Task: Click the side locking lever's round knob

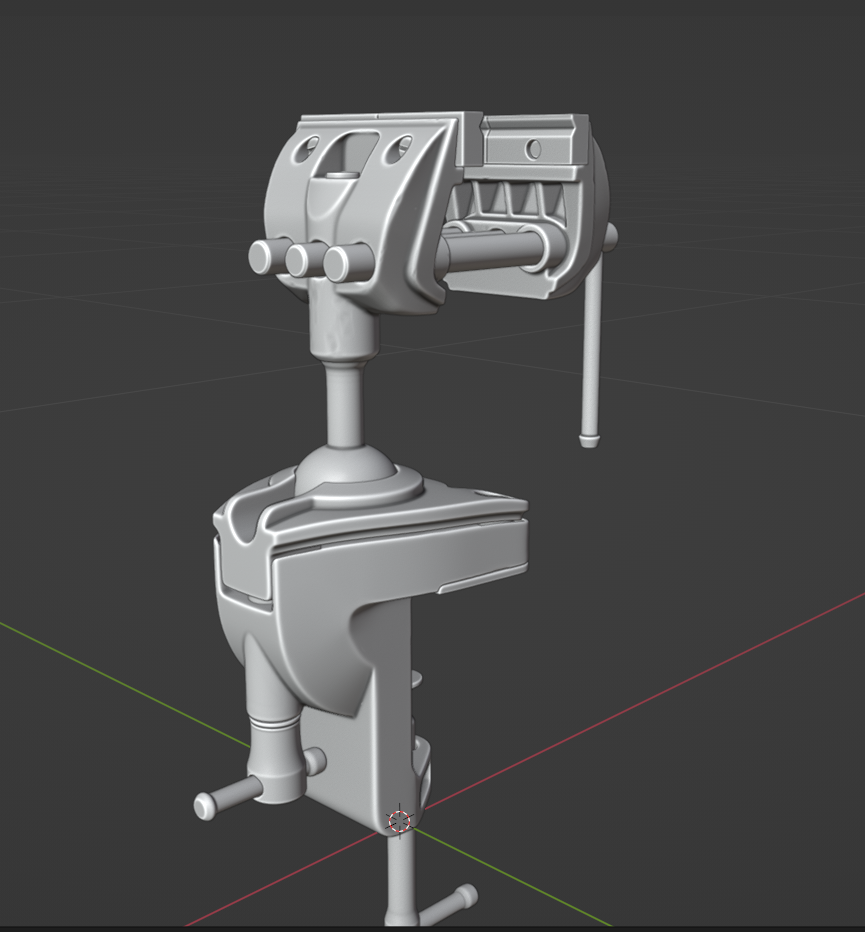Action: tap(206, 806)
